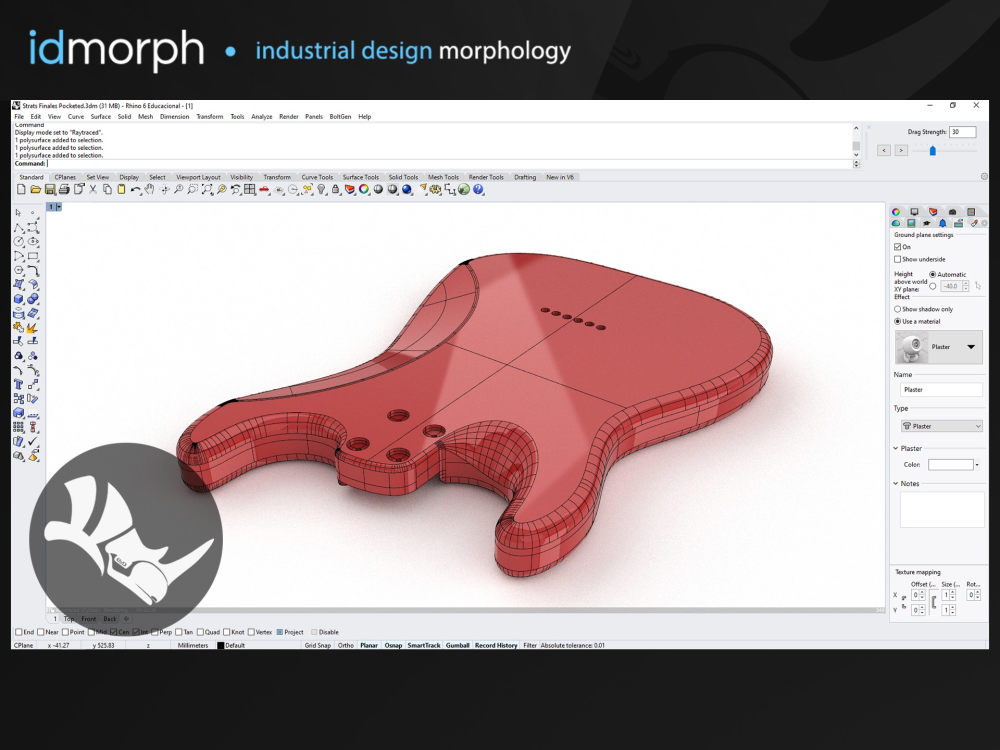Click the four-viewport layout icon
This screenshot has width=1000, height=750.
click(249, 189)
